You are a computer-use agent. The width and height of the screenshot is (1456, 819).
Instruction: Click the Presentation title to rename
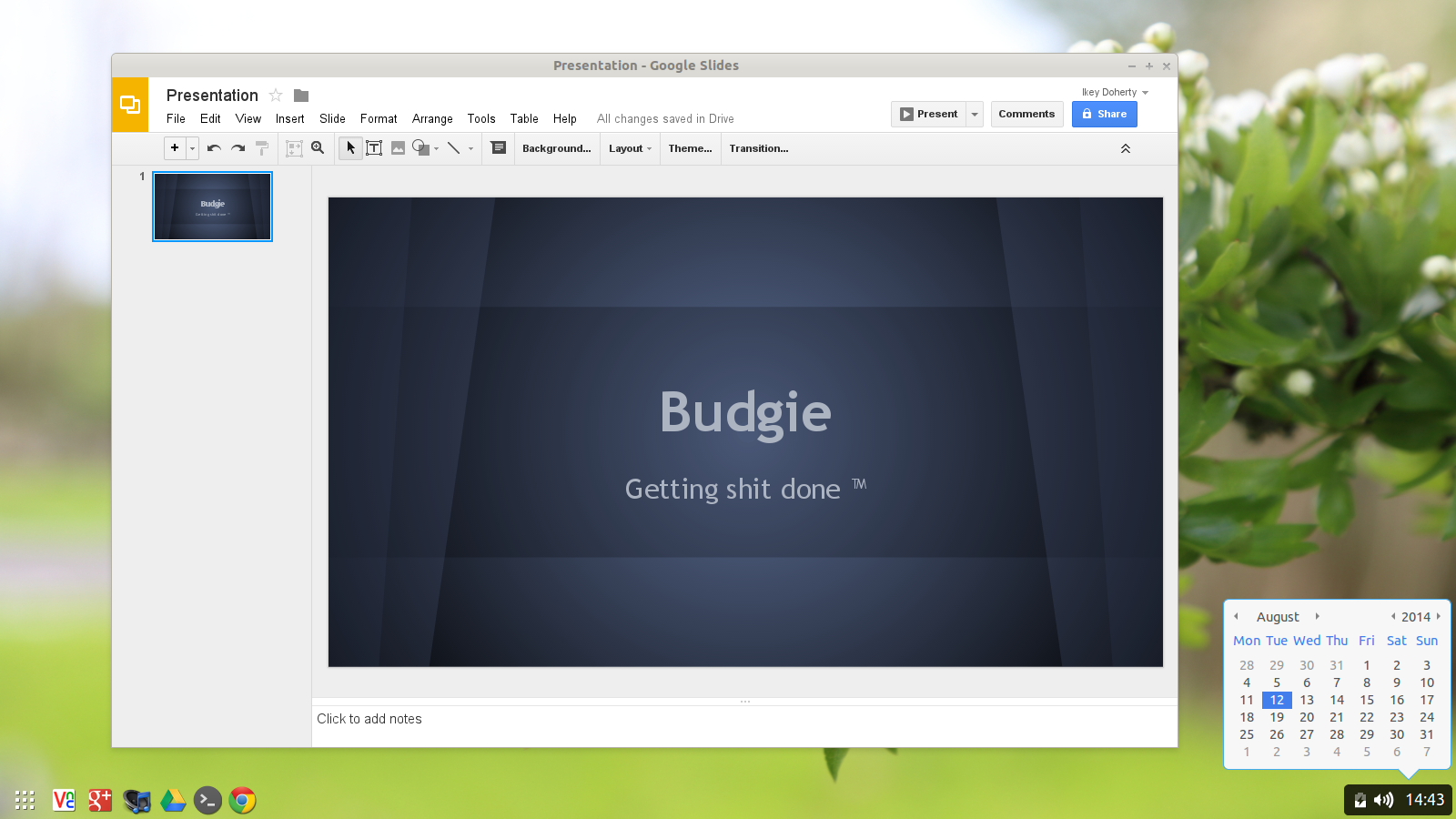click(212, 96)
